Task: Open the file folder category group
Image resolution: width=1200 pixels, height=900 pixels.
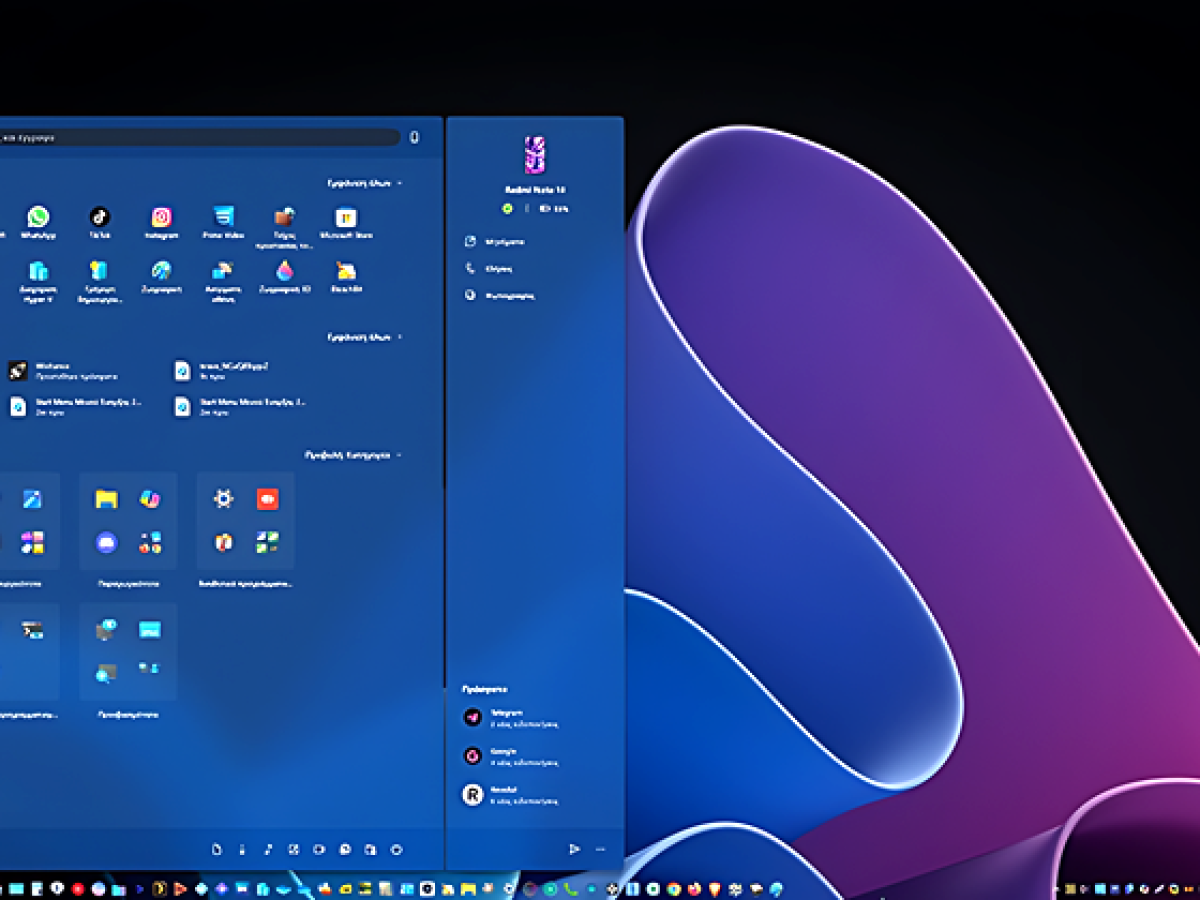Action: tap(128, 520)
